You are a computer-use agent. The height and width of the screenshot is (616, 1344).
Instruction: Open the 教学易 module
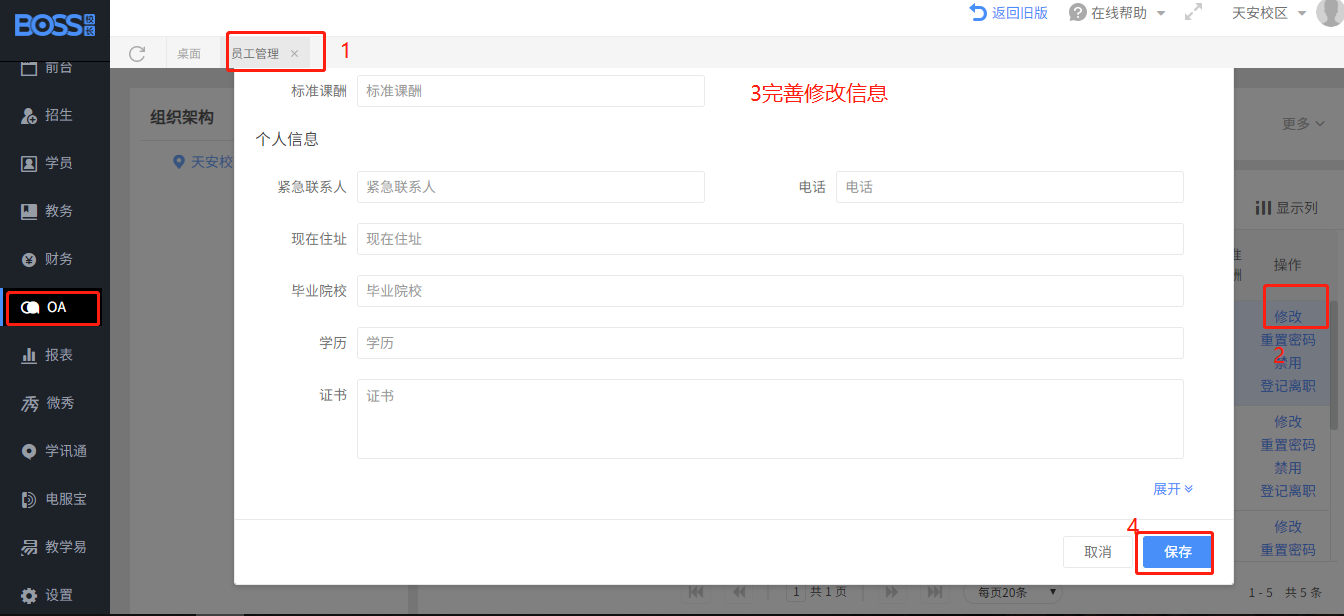(55, 547)
